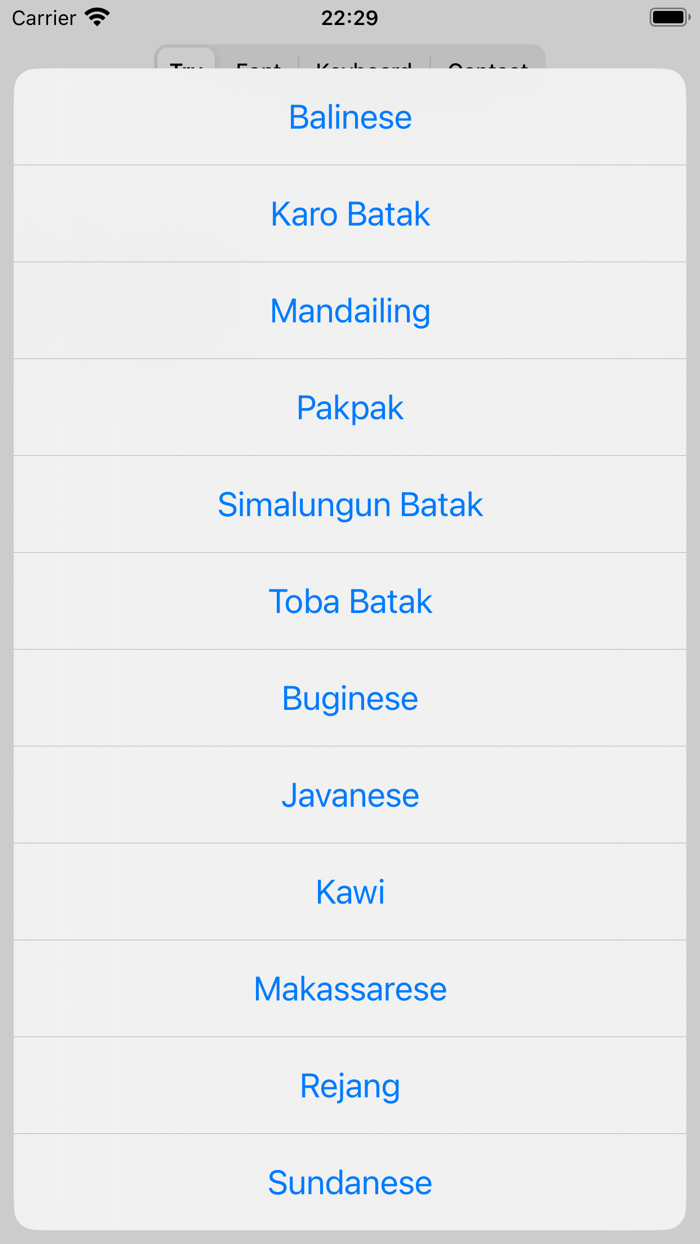Image resolution: width=700 pixels, height=1244 pixels.
Task: Select Sundanese at the bottom
Action: pos(350,1182)
